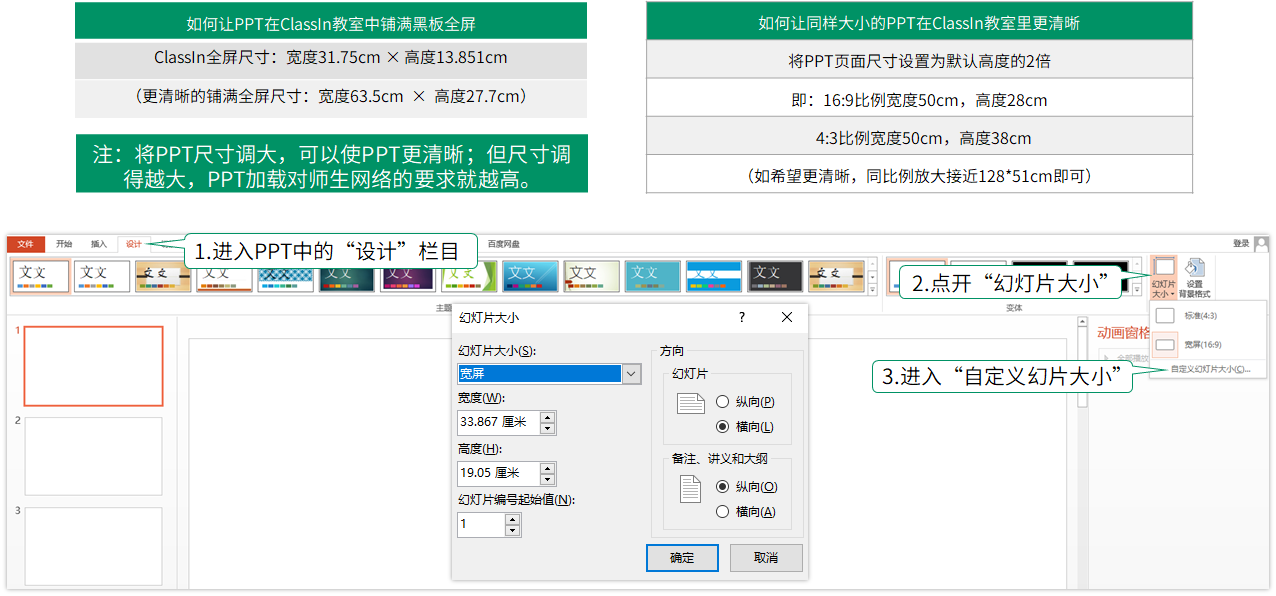This screenshot has width=1276, height=596.
Task: Switch to the 设计 Design tab
Action: [x=134, y=244]
